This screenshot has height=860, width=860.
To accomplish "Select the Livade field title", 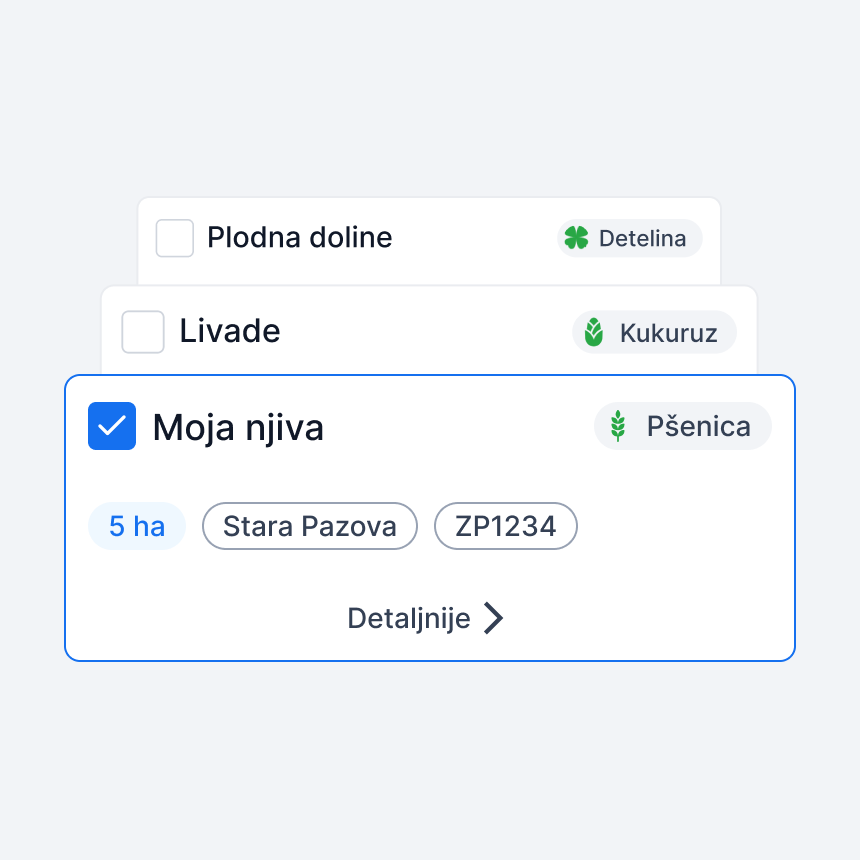I will 230,331.
